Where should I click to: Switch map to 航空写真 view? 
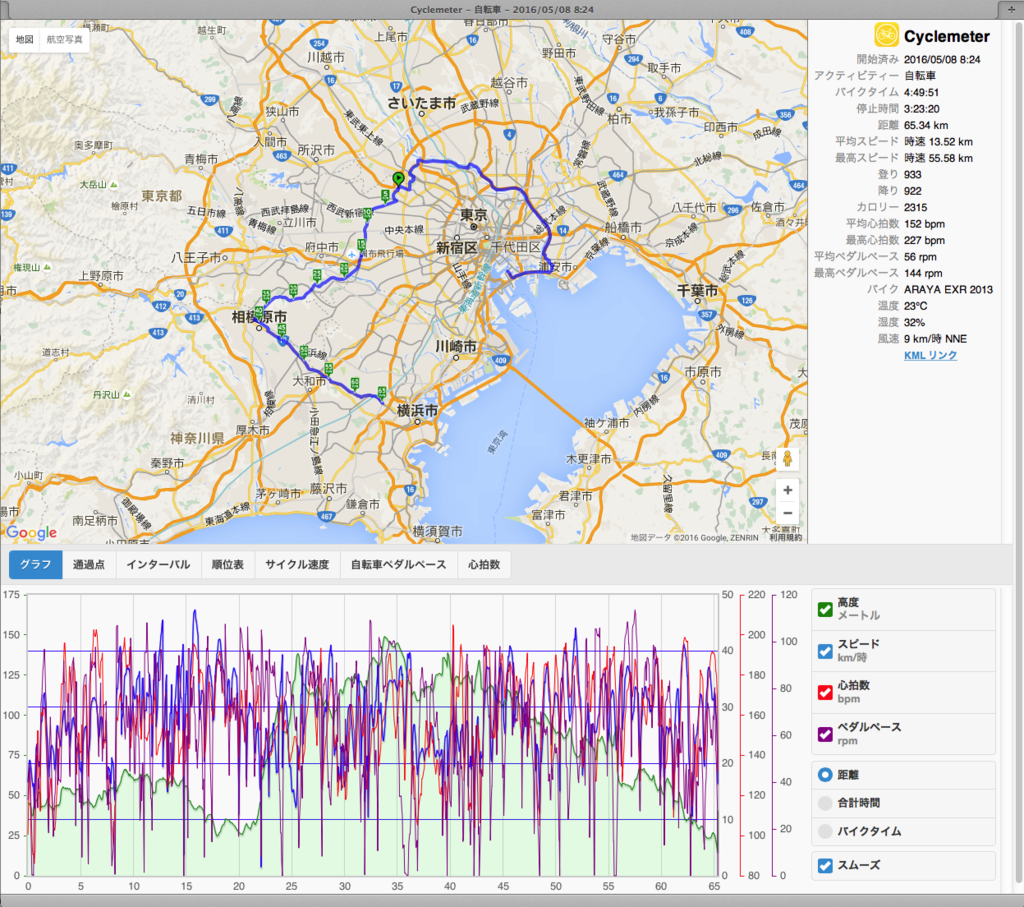(x=65, y=39)
